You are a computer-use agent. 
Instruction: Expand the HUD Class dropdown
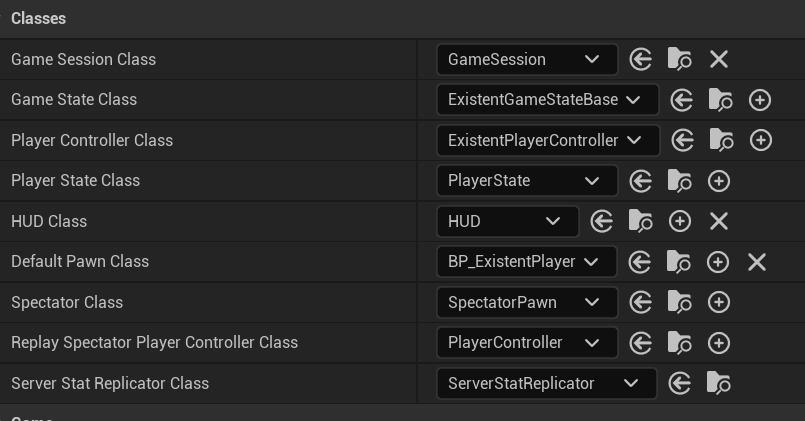click(507, 221)
